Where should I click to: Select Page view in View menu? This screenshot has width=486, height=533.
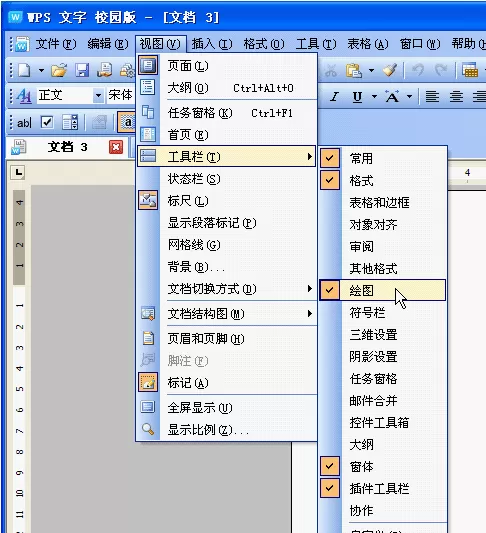pos(227,66)
